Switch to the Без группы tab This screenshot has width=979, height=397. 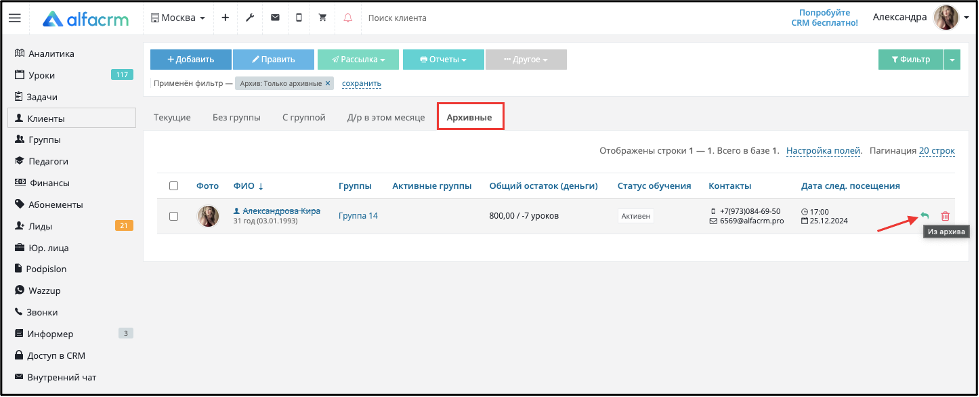point(237,117)
